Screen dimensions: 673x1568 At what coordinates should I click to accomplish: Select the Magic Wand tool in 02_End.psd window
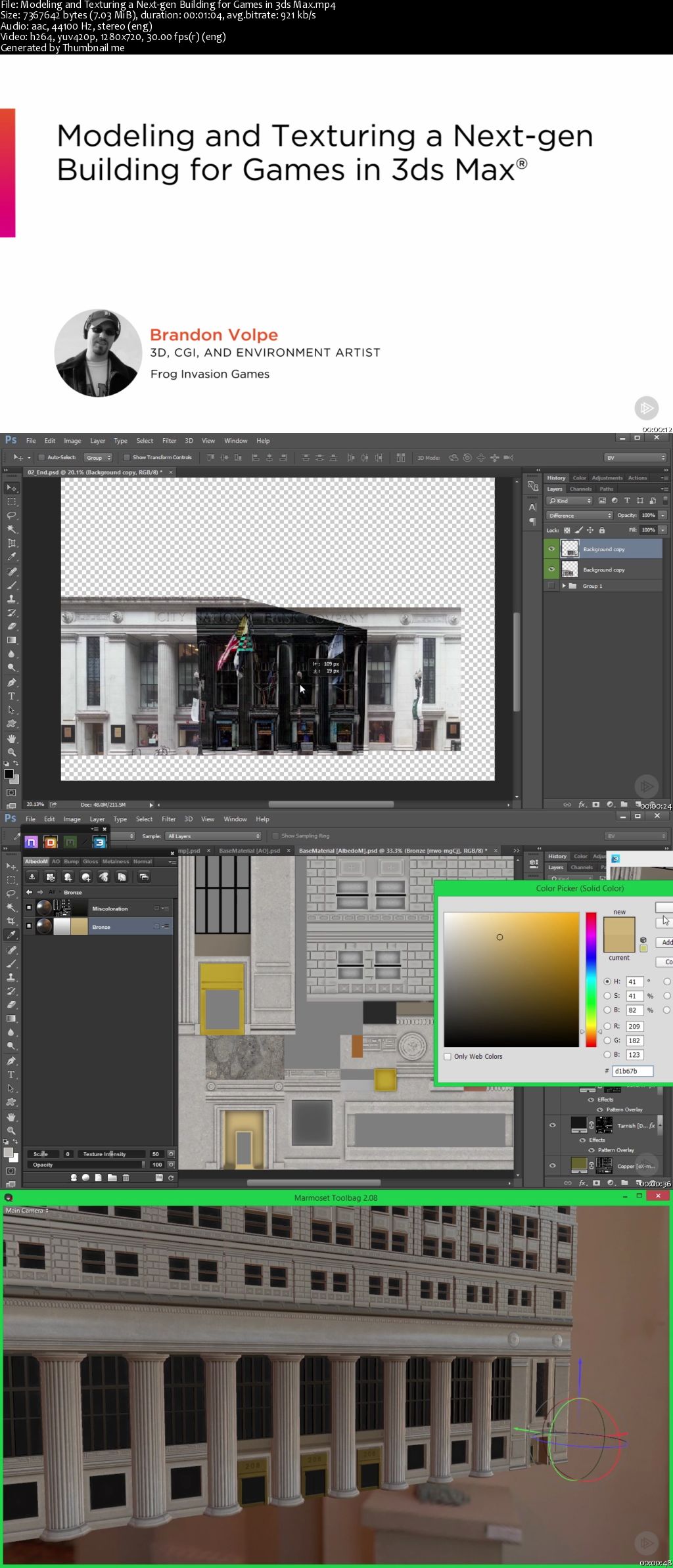[11, 529]
